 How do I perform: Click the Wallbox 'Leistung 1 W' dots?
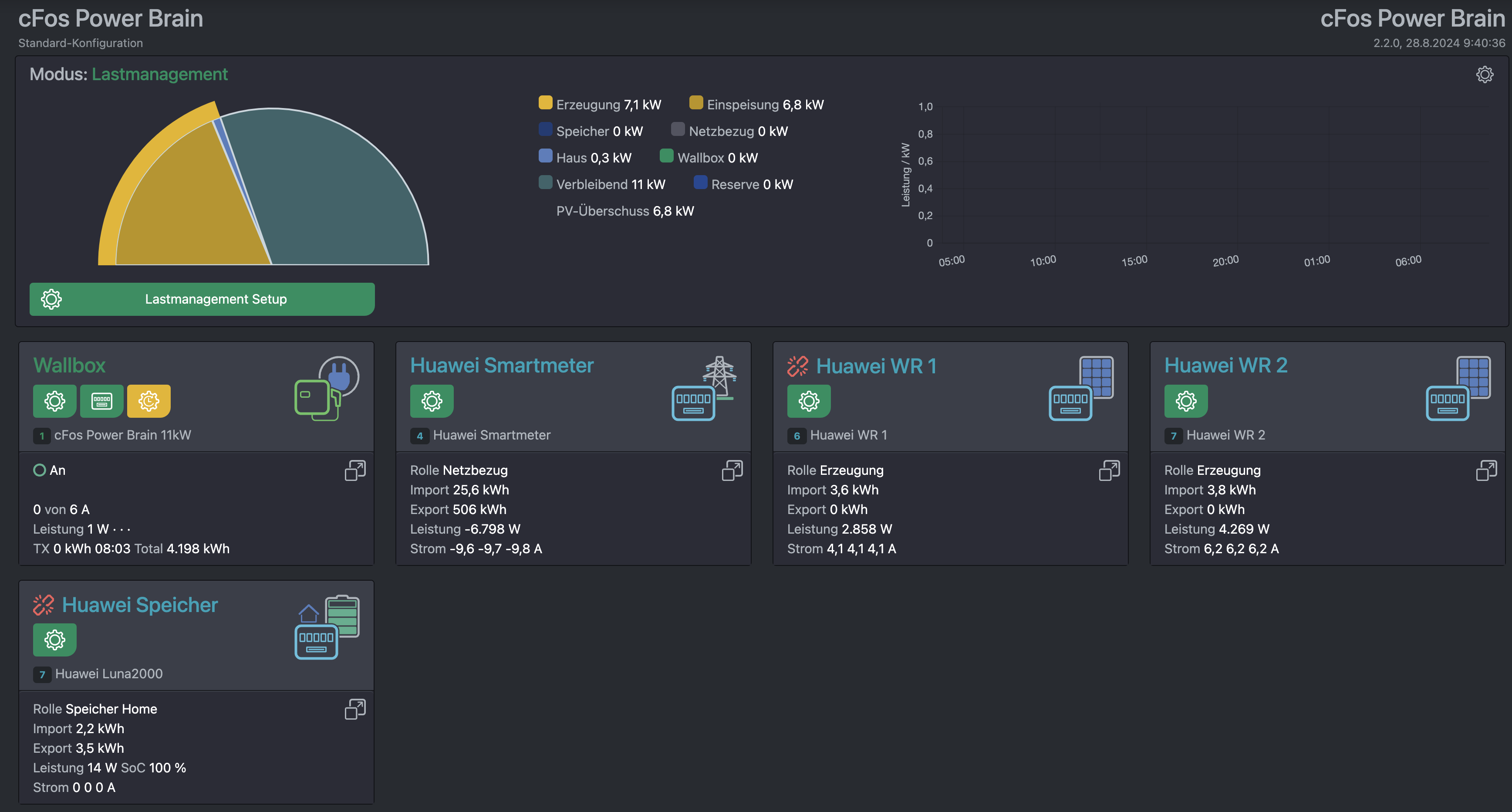click(121, 530)
